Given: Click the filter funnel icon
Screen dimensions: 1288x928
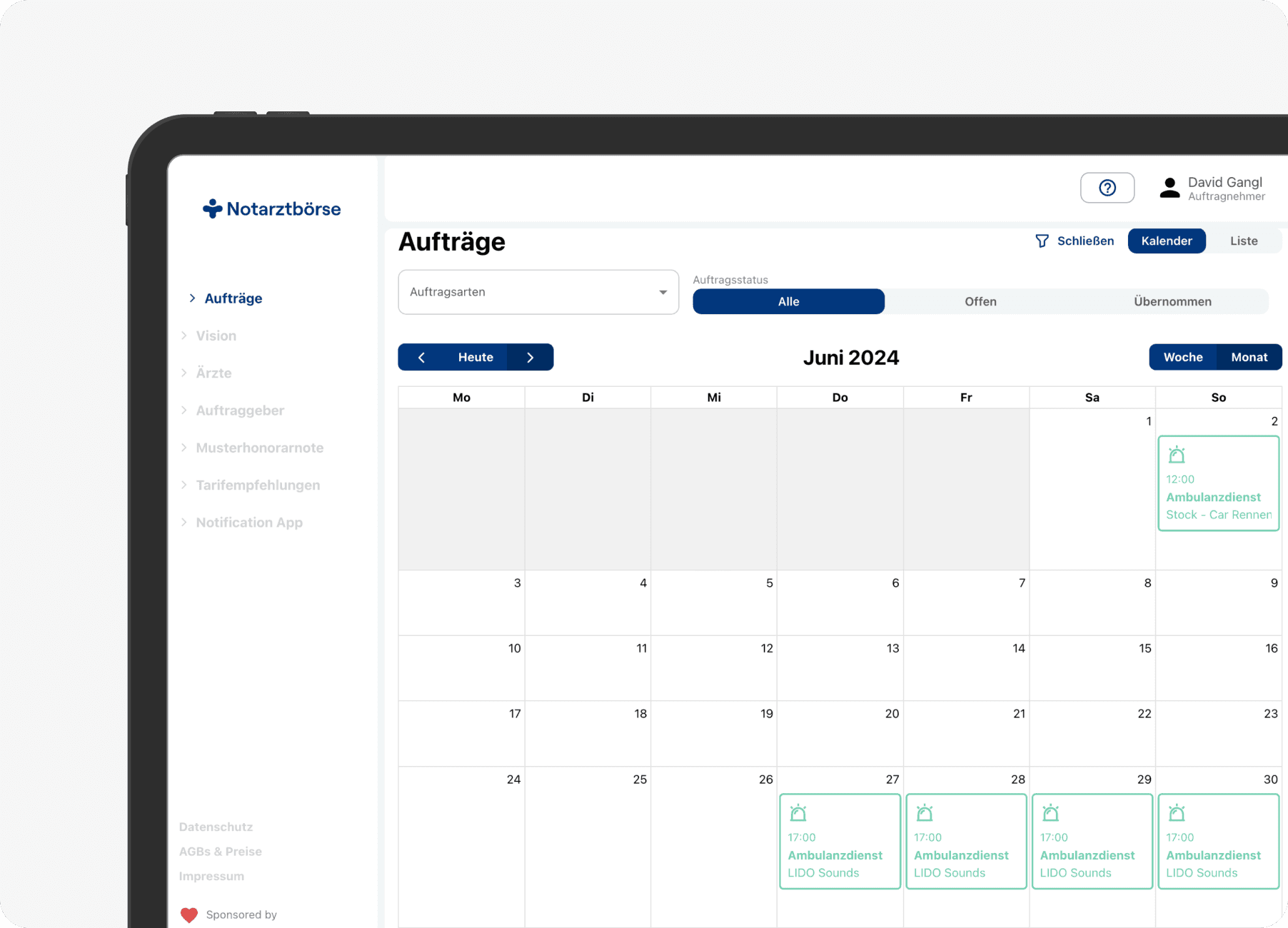Looking at the screenshot, I should point(1042,241).
